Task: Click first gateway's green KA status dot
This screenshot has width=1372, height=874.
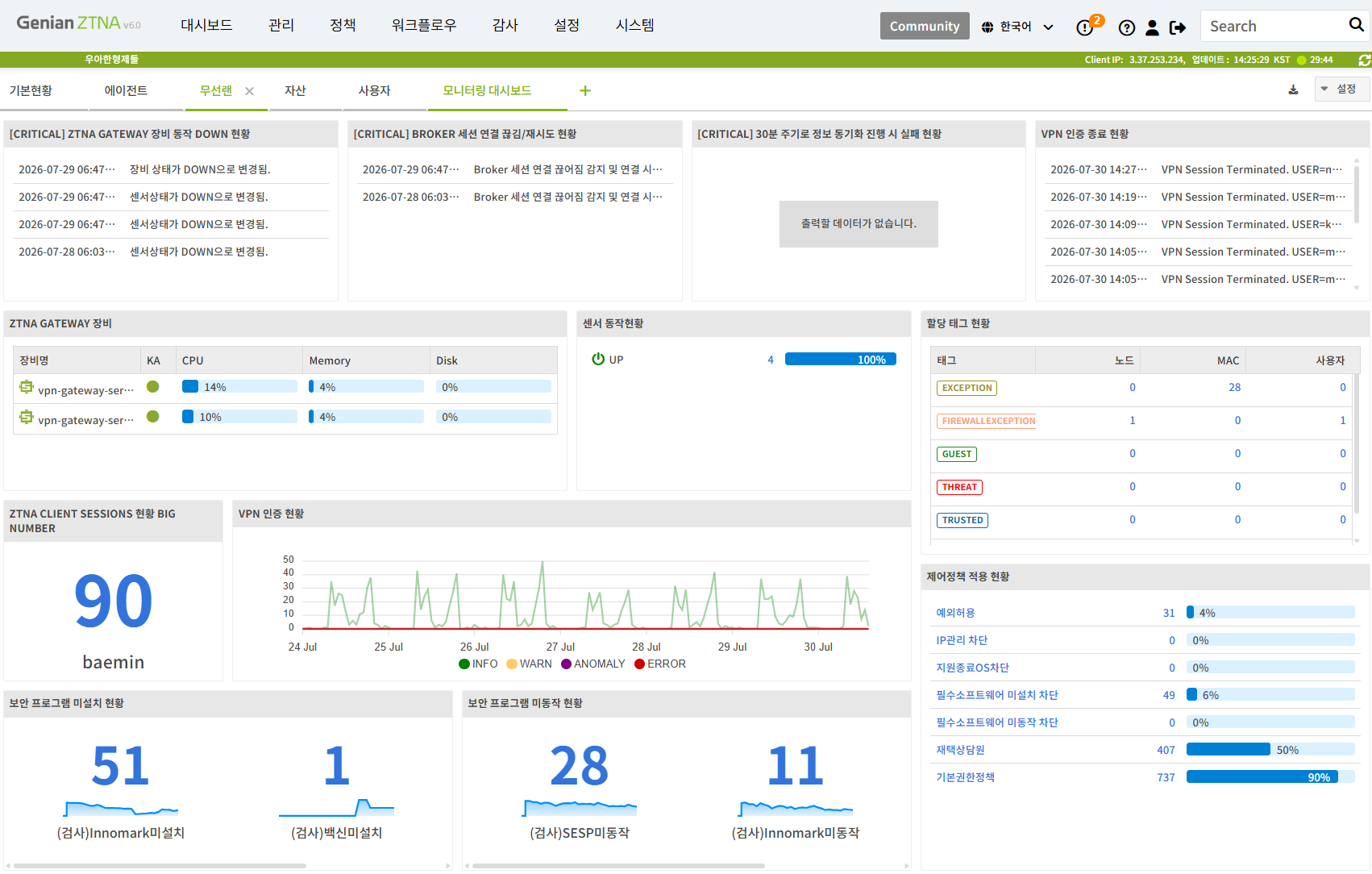Action: [x=152, y=386]
